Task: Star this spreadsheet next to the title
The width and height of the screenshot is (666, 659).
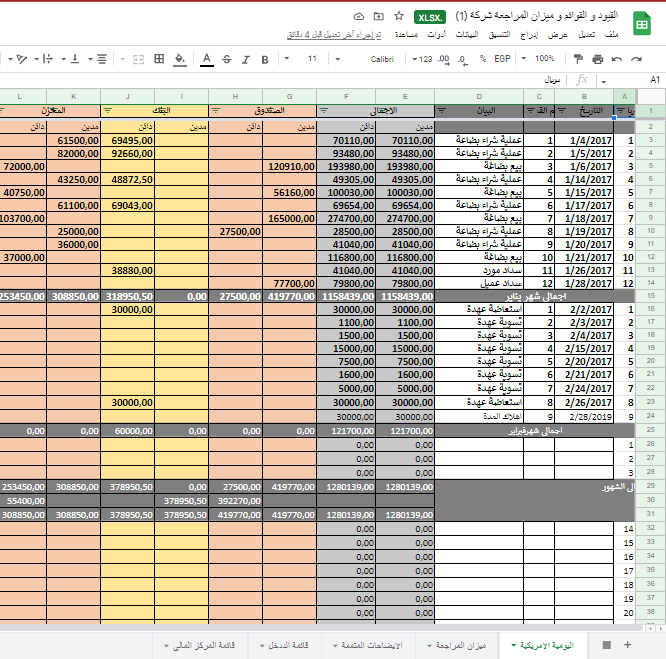Action: pos(399,17)
